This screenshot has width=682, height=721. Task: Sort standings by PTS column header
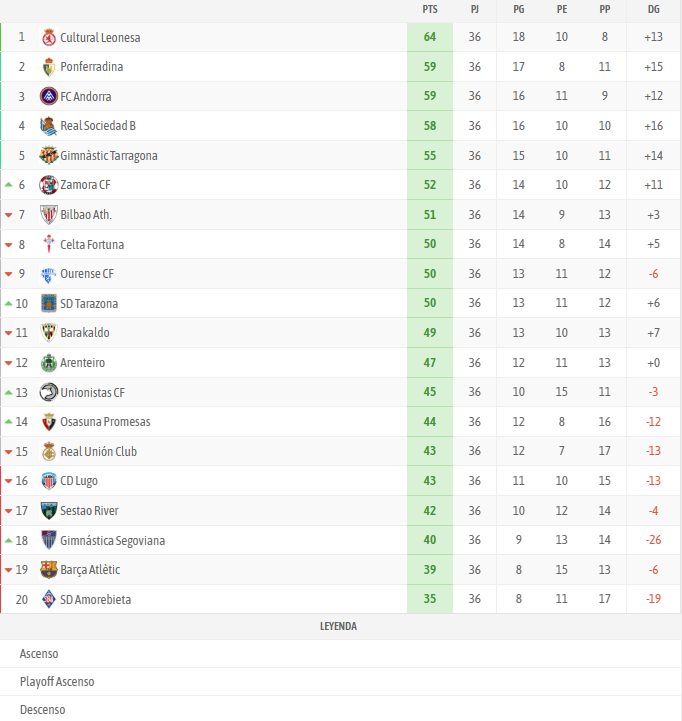tap(430, 10)
